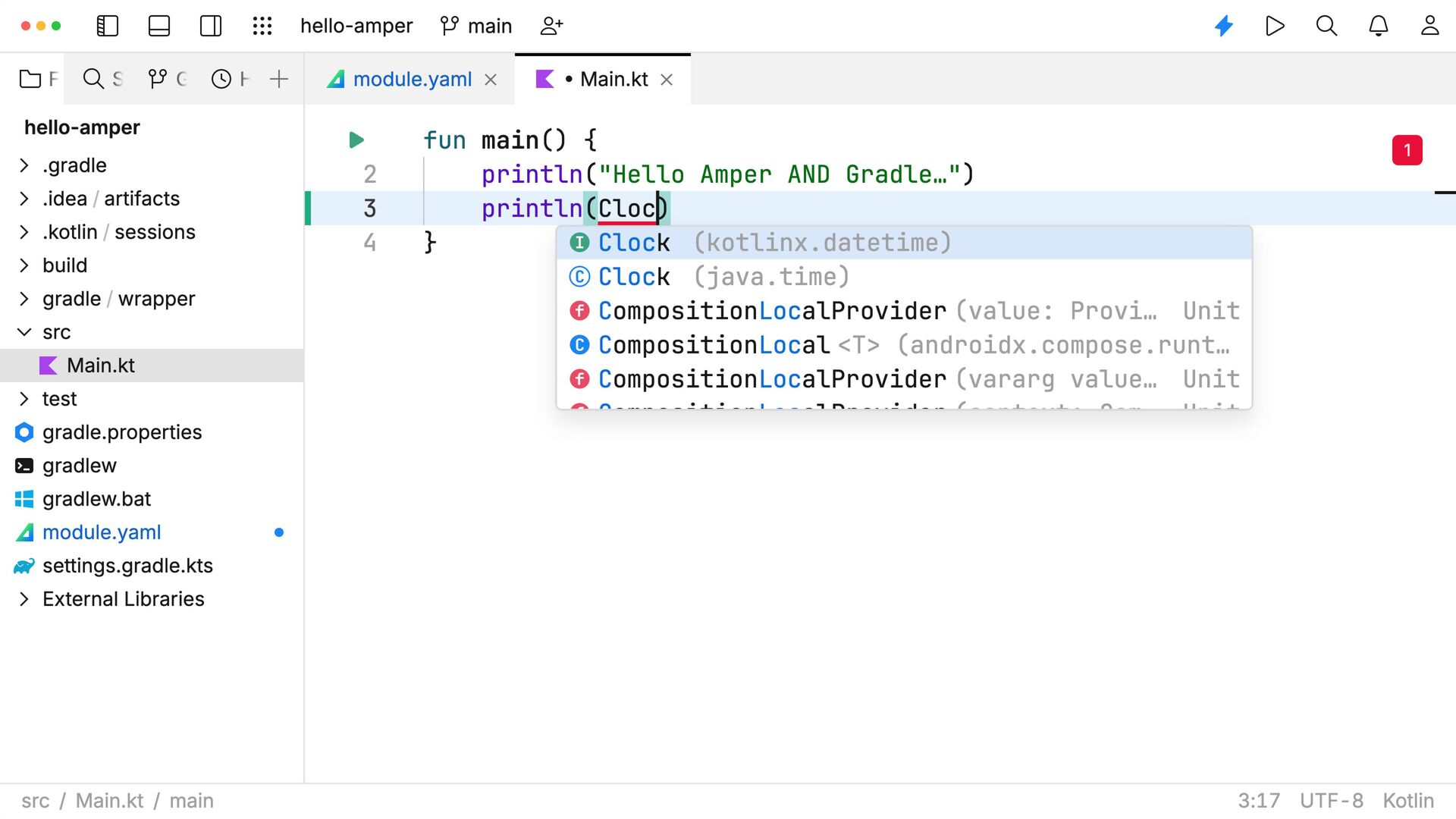This screenshot has width=1456, height=819.
Task: Pick CompositionLocal<T> completion suggestion
Action: point(904,345)
